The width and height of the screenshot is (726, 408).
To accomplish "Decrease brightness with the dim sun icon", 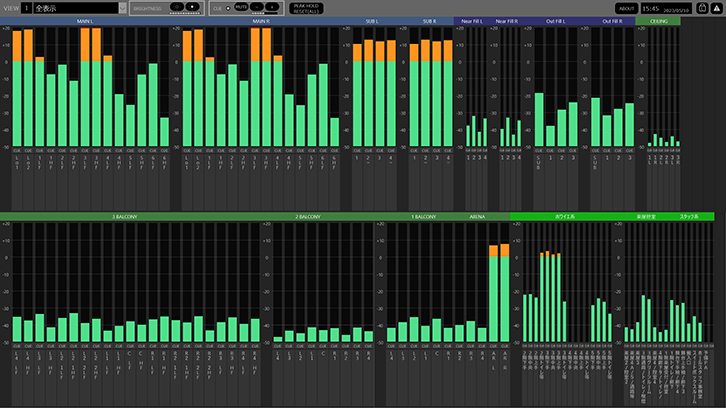I will point(176,7).
